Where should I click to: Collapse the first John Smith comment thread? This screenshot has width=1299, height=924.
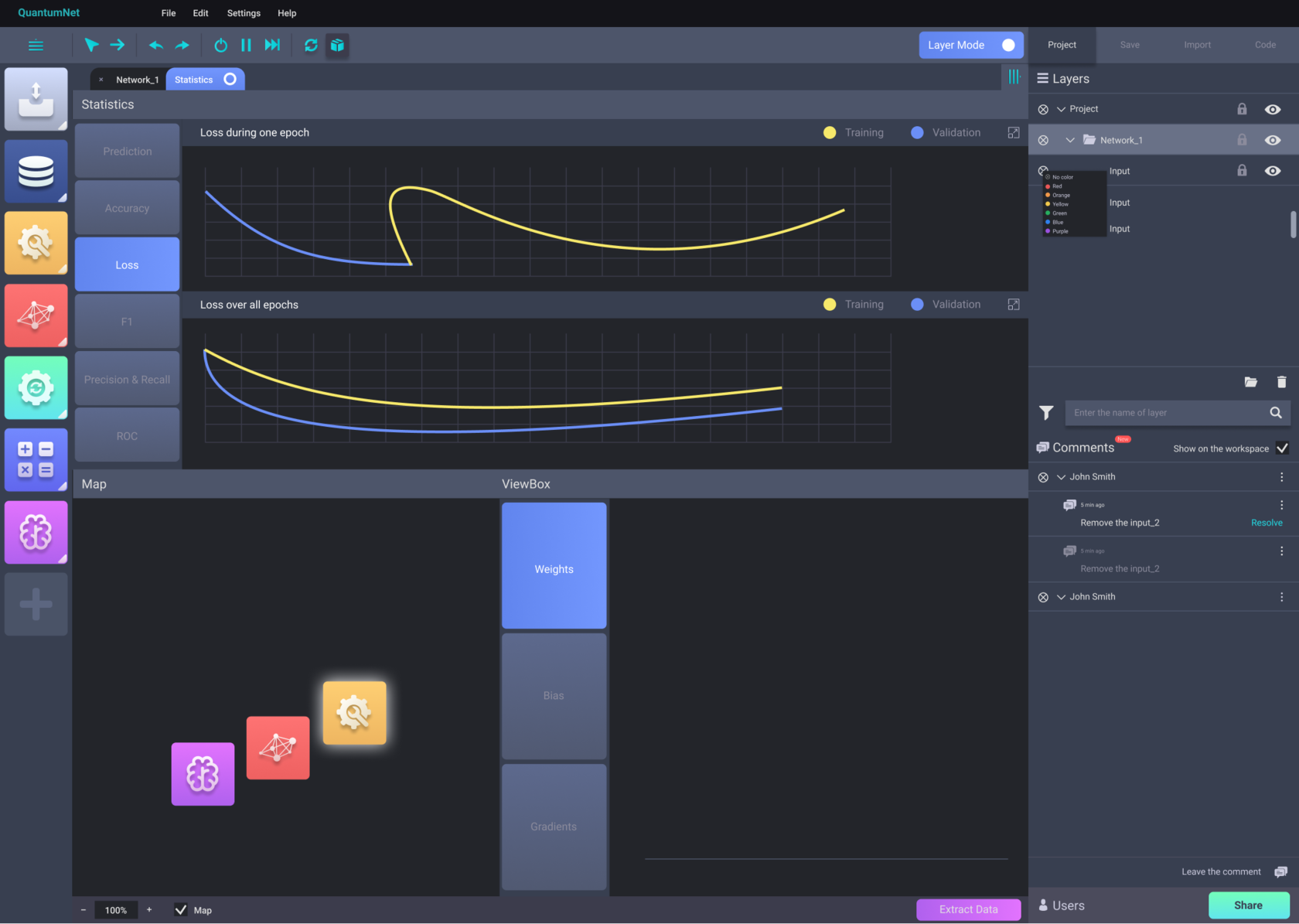tap(1061, 477)
